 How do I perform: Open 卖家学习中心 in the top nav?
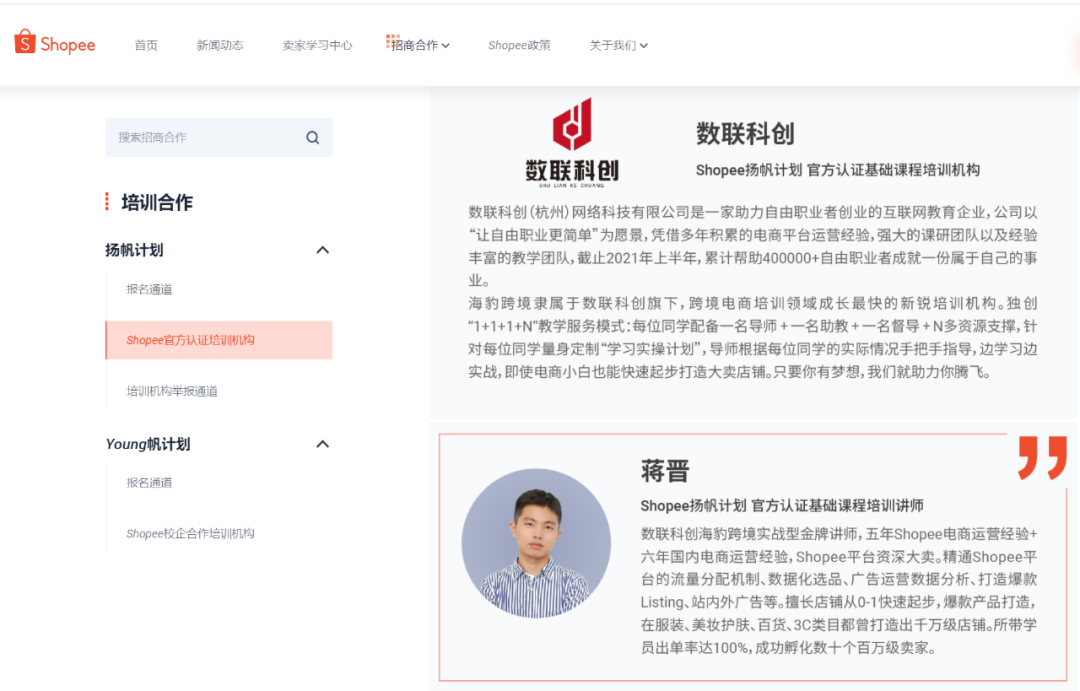click(317, 45)
